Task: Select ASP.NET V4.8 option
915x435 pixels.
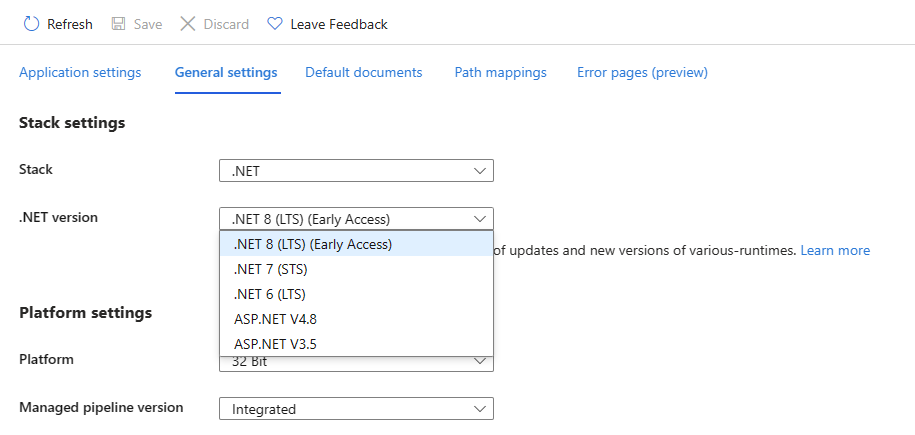Action: [357, 319]
